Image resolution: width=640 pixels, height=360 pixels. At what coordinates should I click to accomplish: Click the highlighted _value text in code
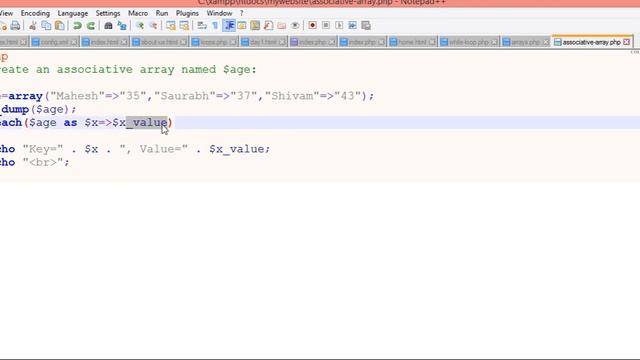[x=147, y=122]
